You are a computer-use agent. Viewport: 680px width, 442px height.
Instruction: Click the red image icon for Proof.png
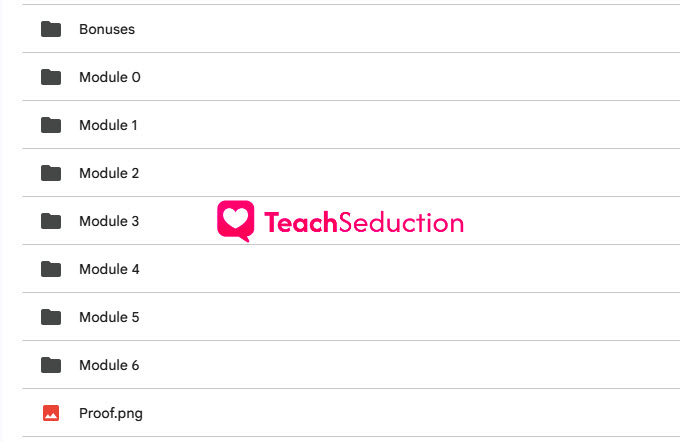(x=51, y=413)
